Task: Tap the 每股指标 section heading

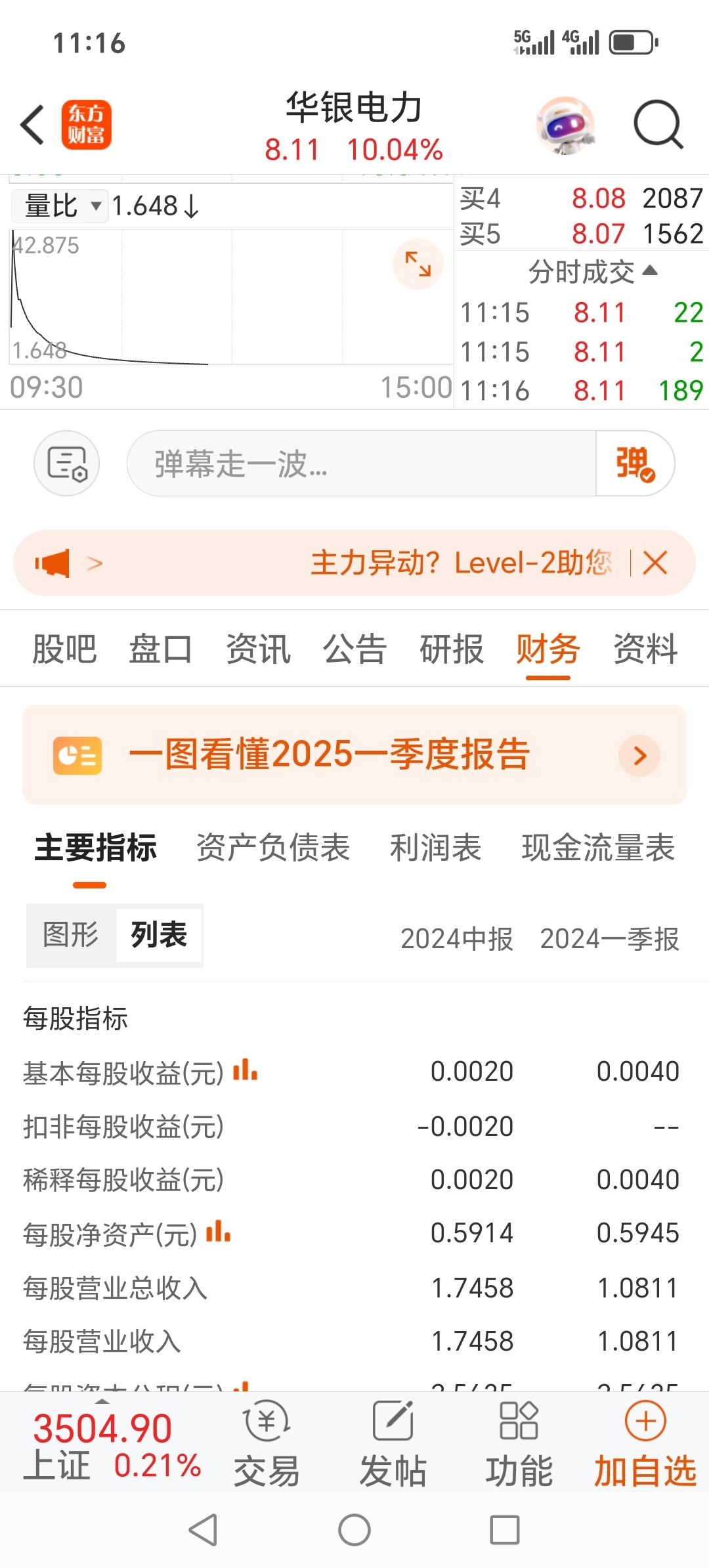Action: 75,1019
